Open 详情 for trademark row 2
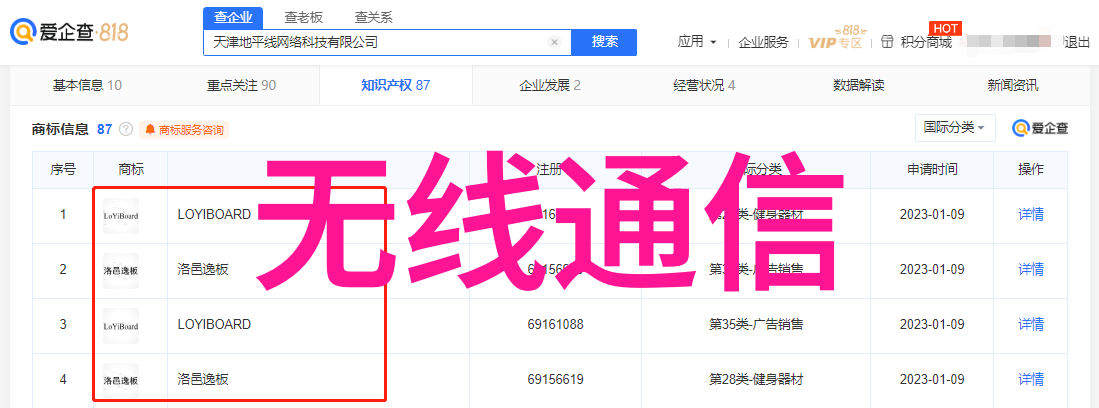This screenshot has width=1099, height=408. pos(1031,269)
